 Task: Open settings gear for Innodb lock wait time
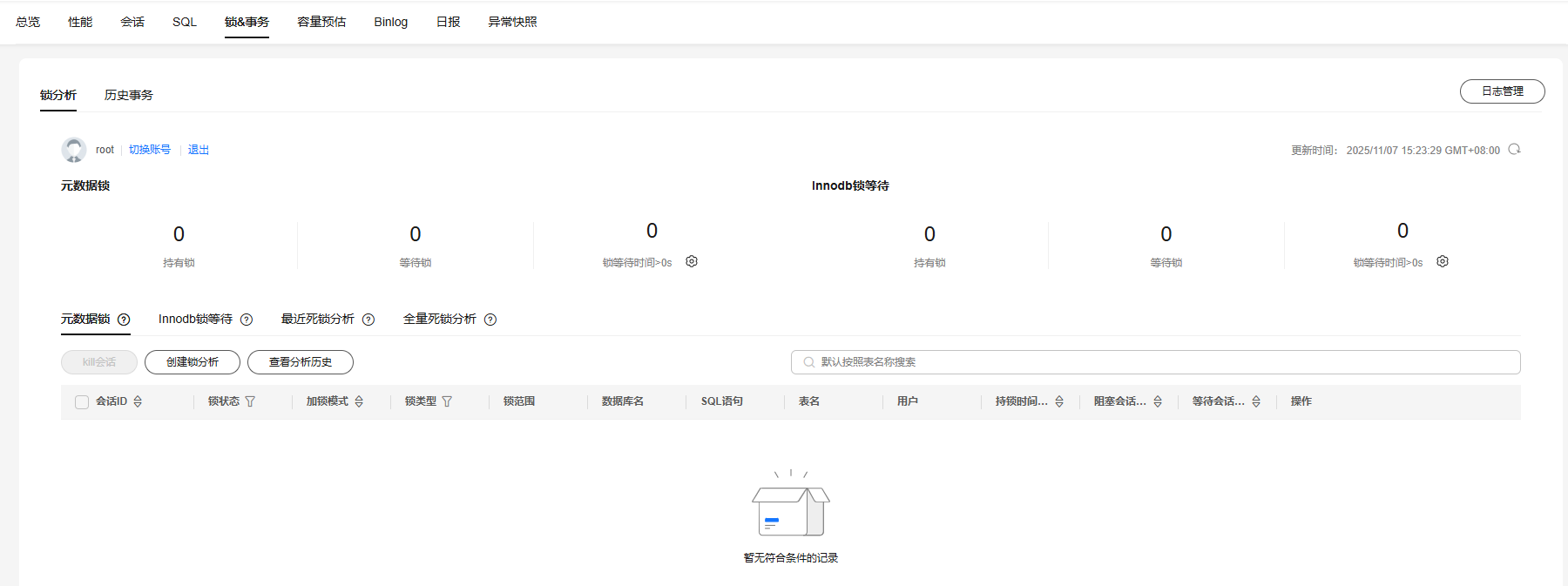click(x=1443, y=261)
